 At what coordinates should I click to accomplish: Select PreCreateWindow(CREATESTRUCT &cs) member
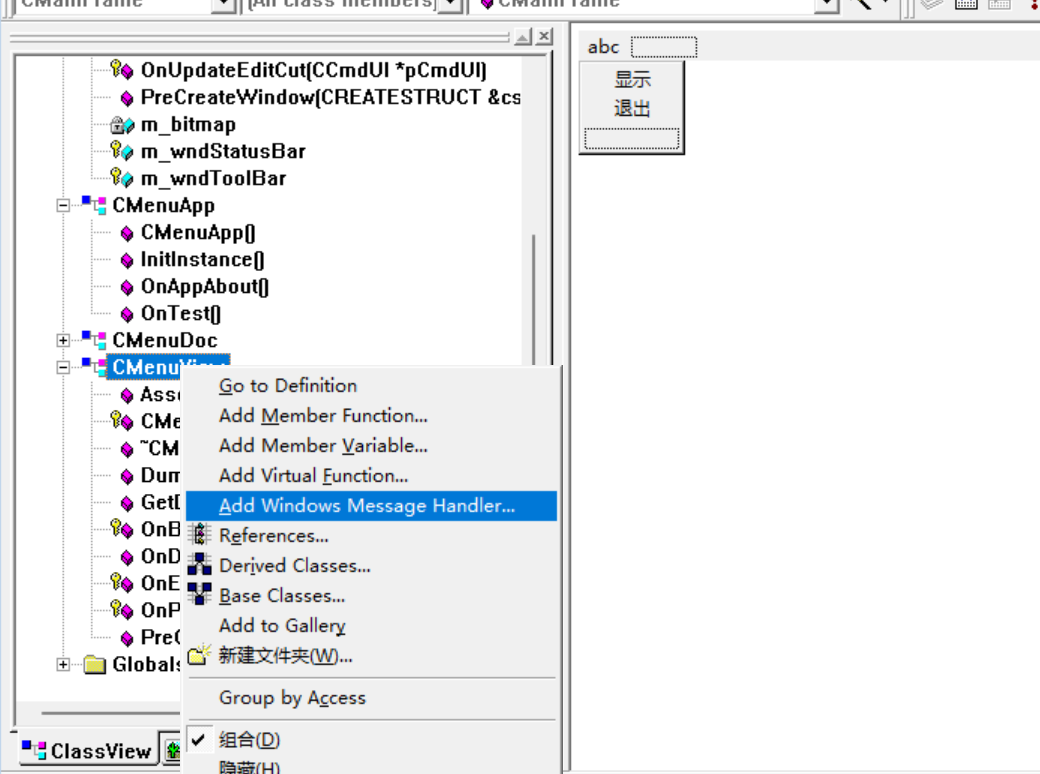click(330, 97)
